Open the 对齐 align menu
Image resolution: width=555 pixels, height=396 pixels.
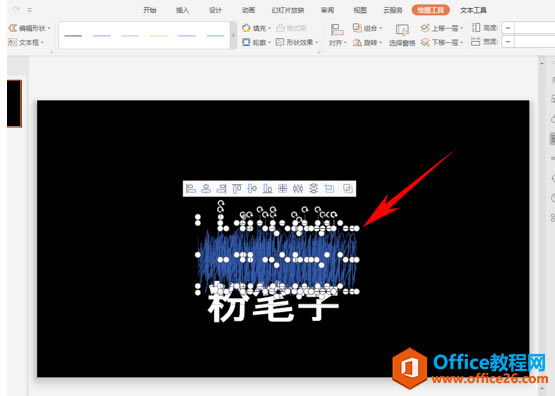point(337,35)
